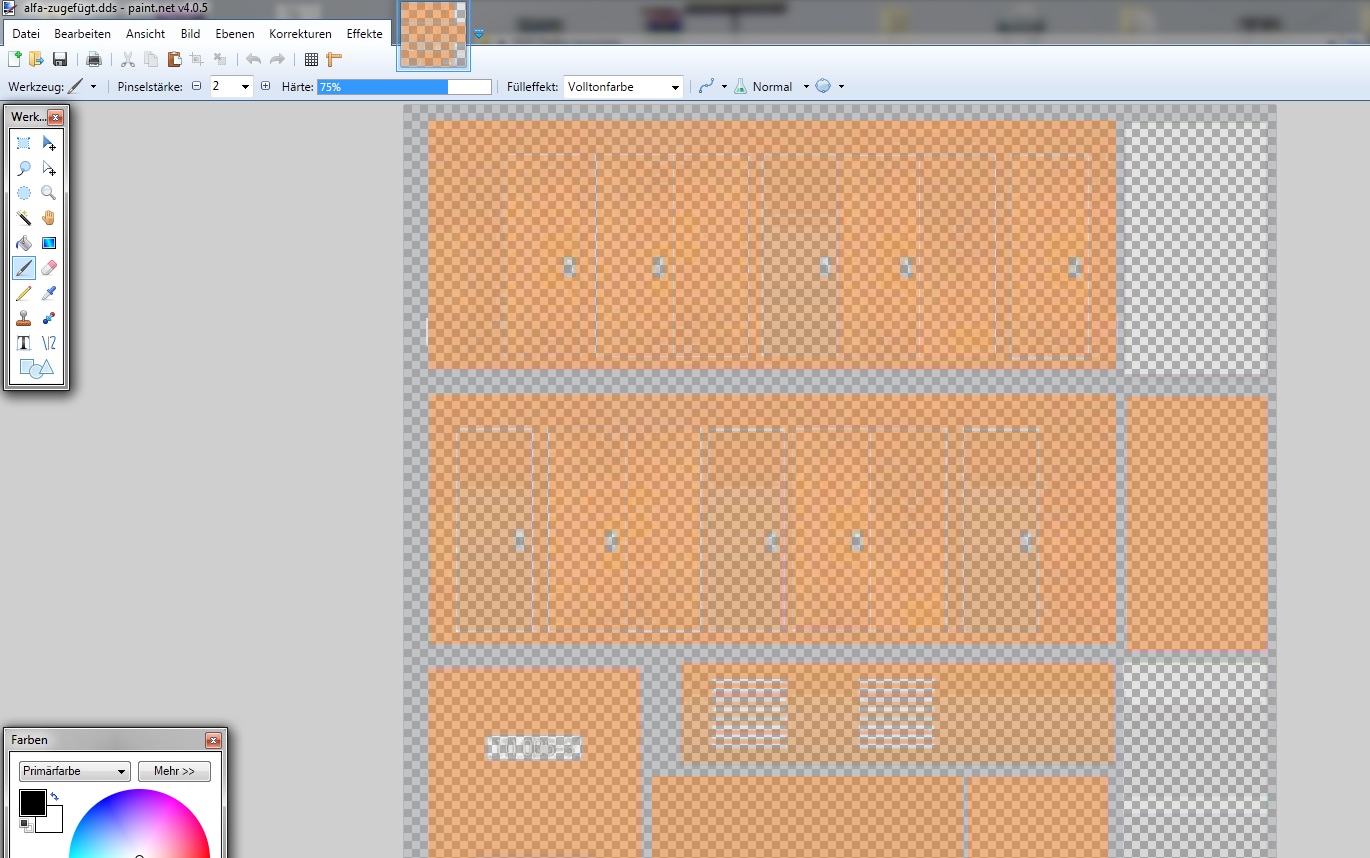Open the Primärfarbe dropdown in Farben
This screenshot has width=1370, height=858.
(75, 771)
